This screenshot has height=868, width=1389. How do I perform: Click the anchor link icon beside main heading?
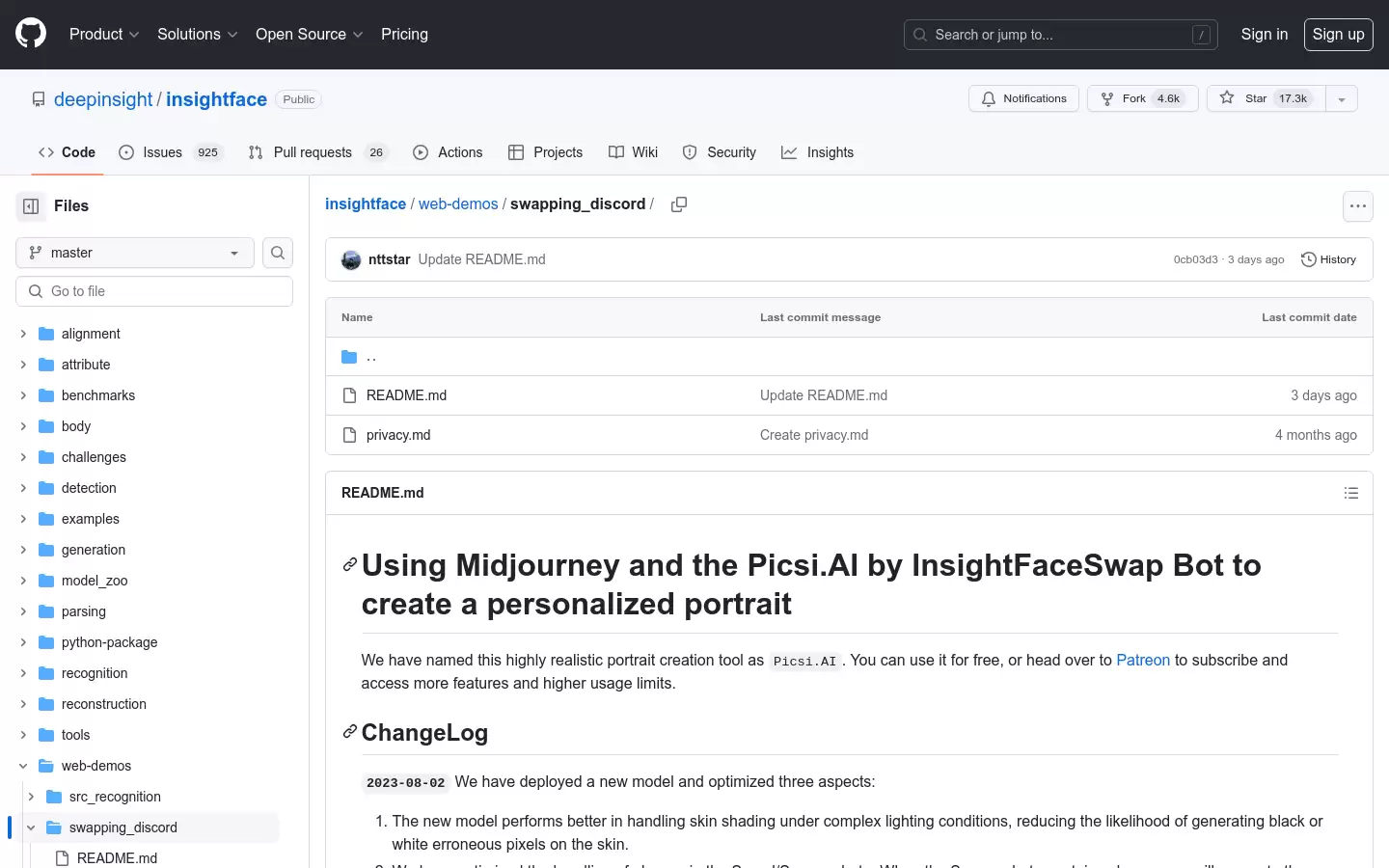coord(350,565)
